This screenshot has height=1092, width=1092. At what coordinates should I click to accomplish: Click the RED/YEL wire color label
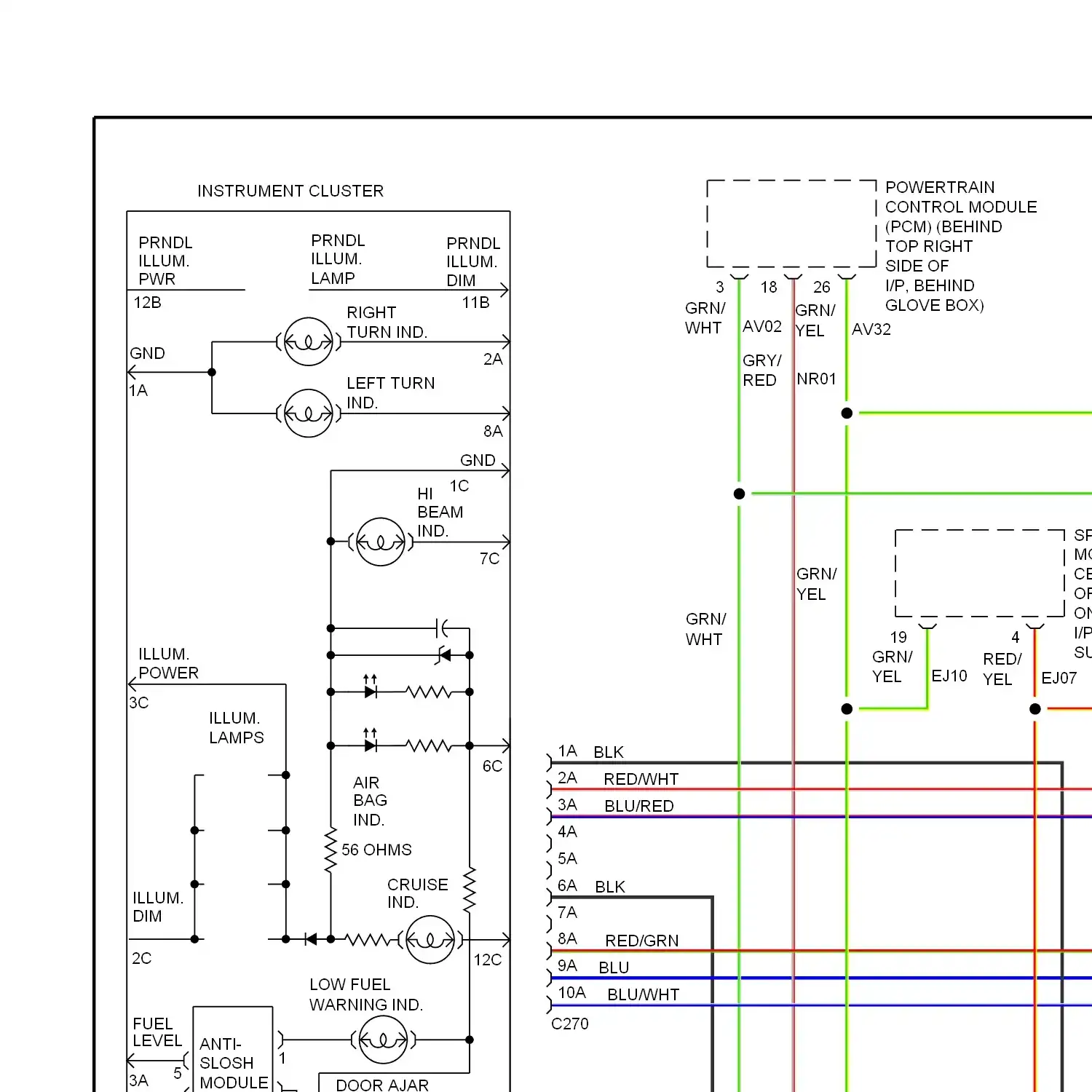(x=1002, y=668)
